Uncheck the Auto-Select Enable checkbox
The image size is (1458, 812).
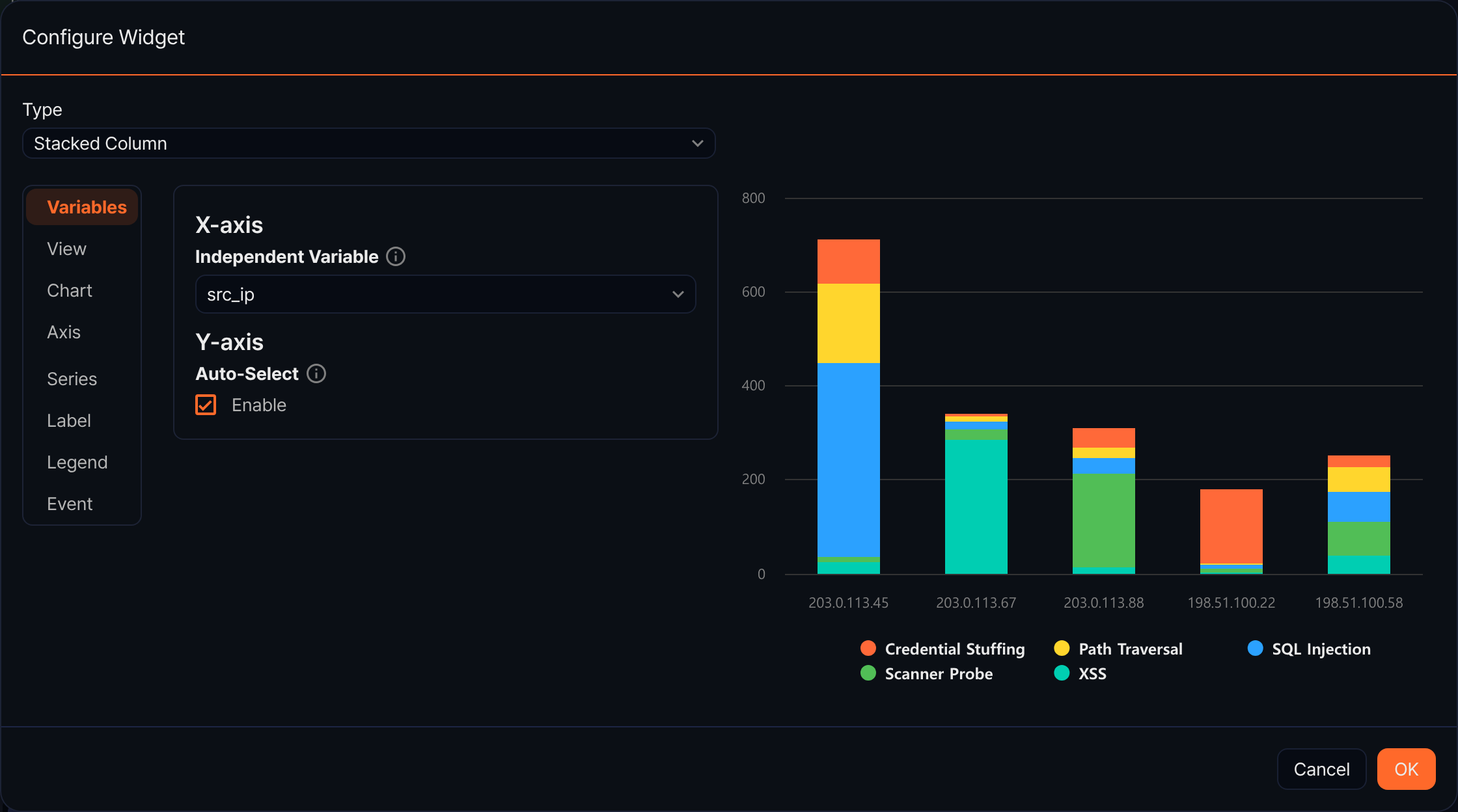206,405
